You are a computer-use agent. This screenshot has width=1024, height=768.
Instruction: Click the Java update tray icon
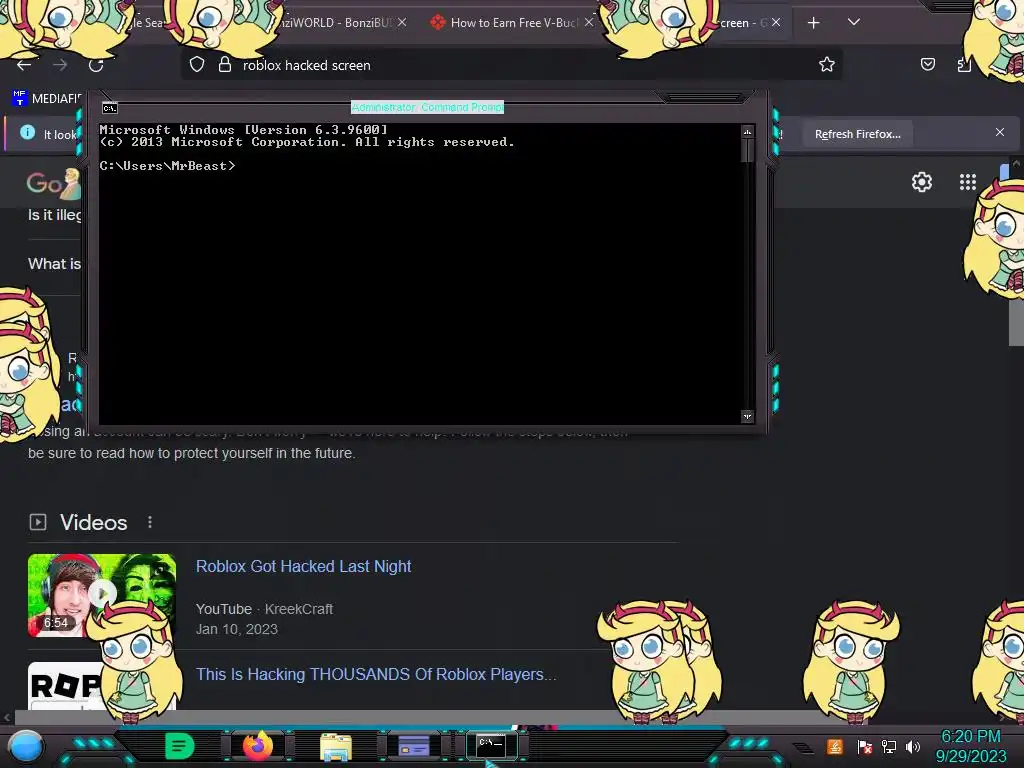pos(835,746)
